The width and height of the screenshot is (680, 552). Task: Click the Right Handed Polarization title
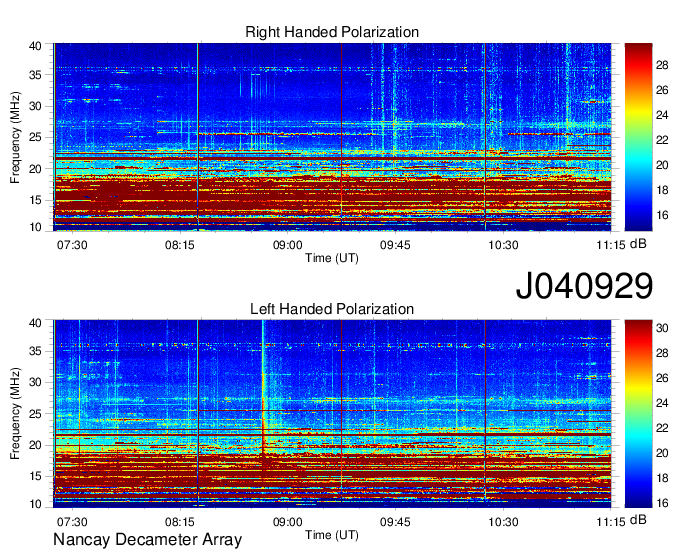coord(332,32)
